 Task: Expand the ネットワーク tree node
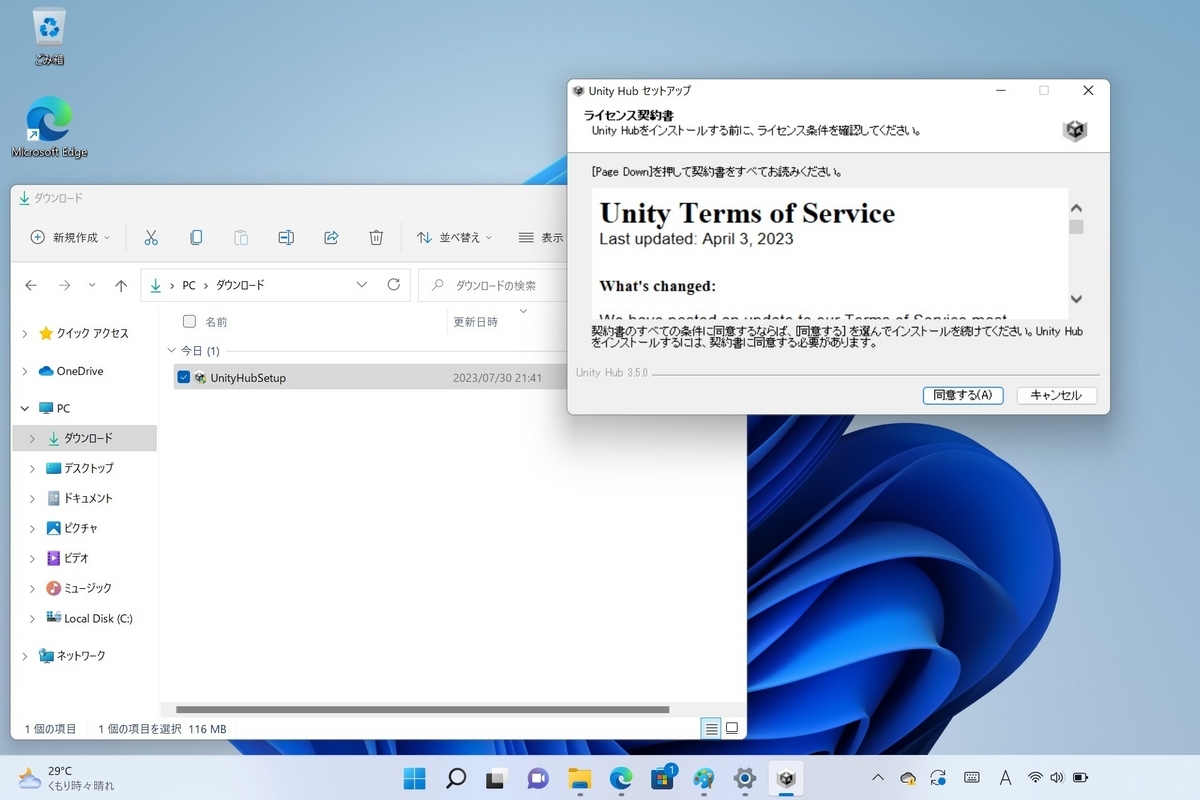25,656
